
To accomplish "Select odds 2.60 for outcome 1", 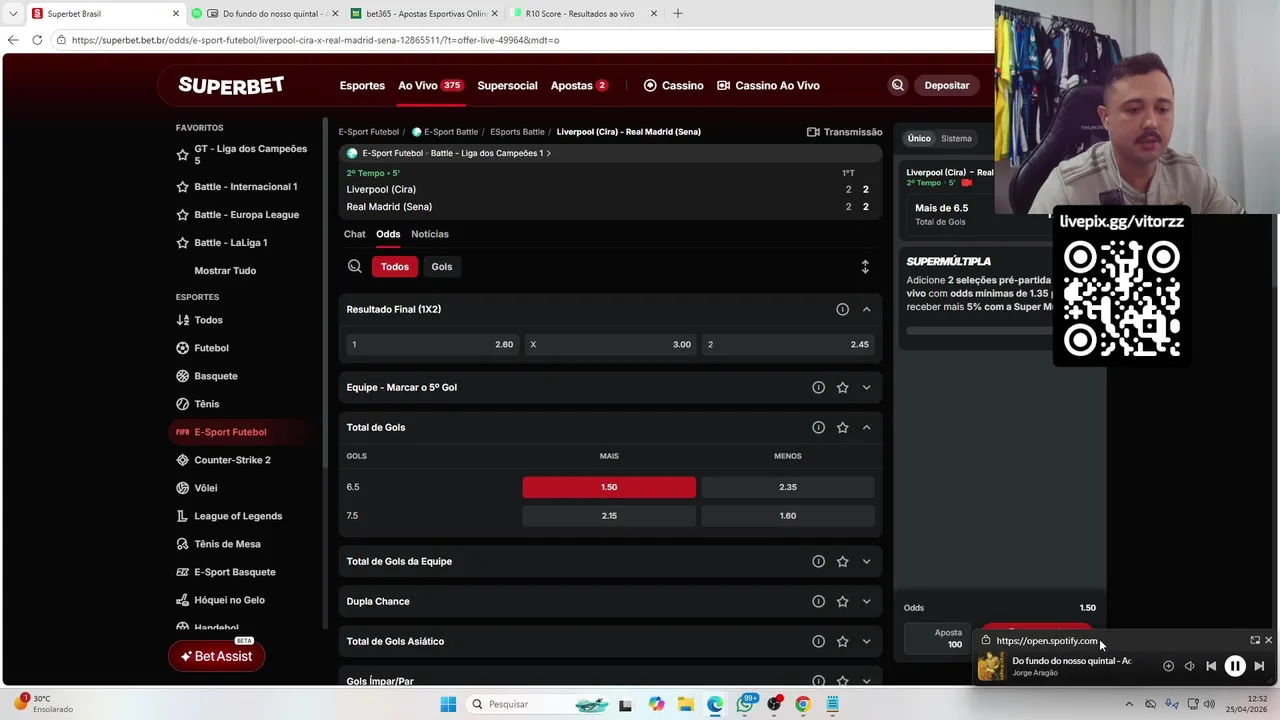I will click(431, 344).
